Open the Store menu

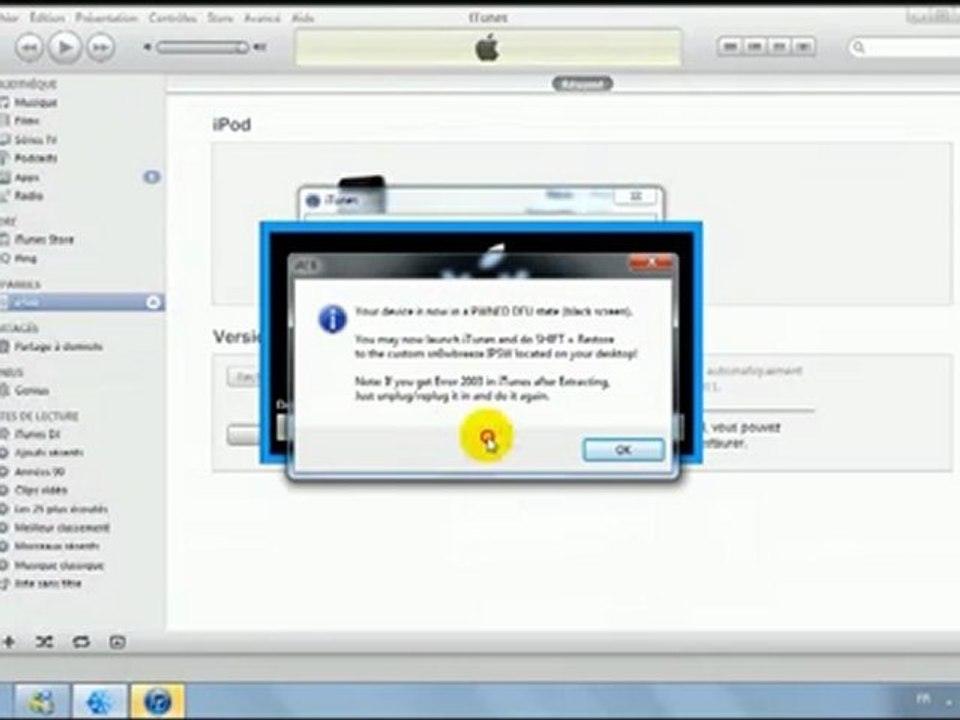[220, 18]
